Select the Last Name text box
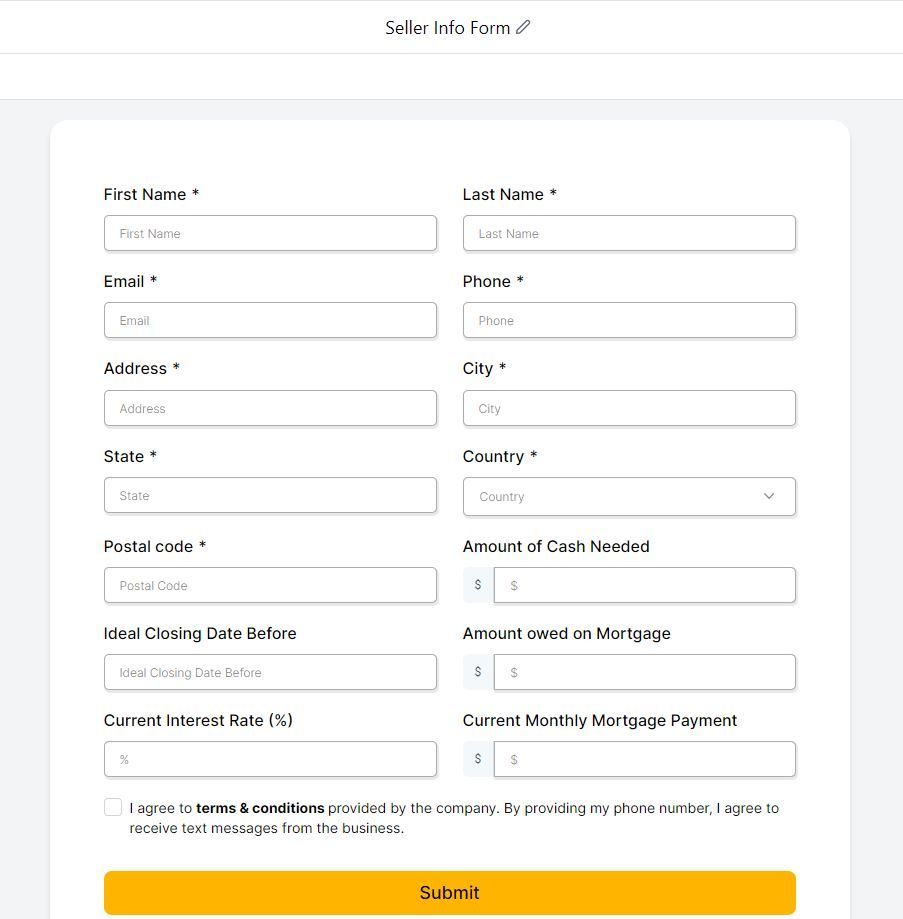The width and height of the screenshot is (903, 919). (629, 233)
